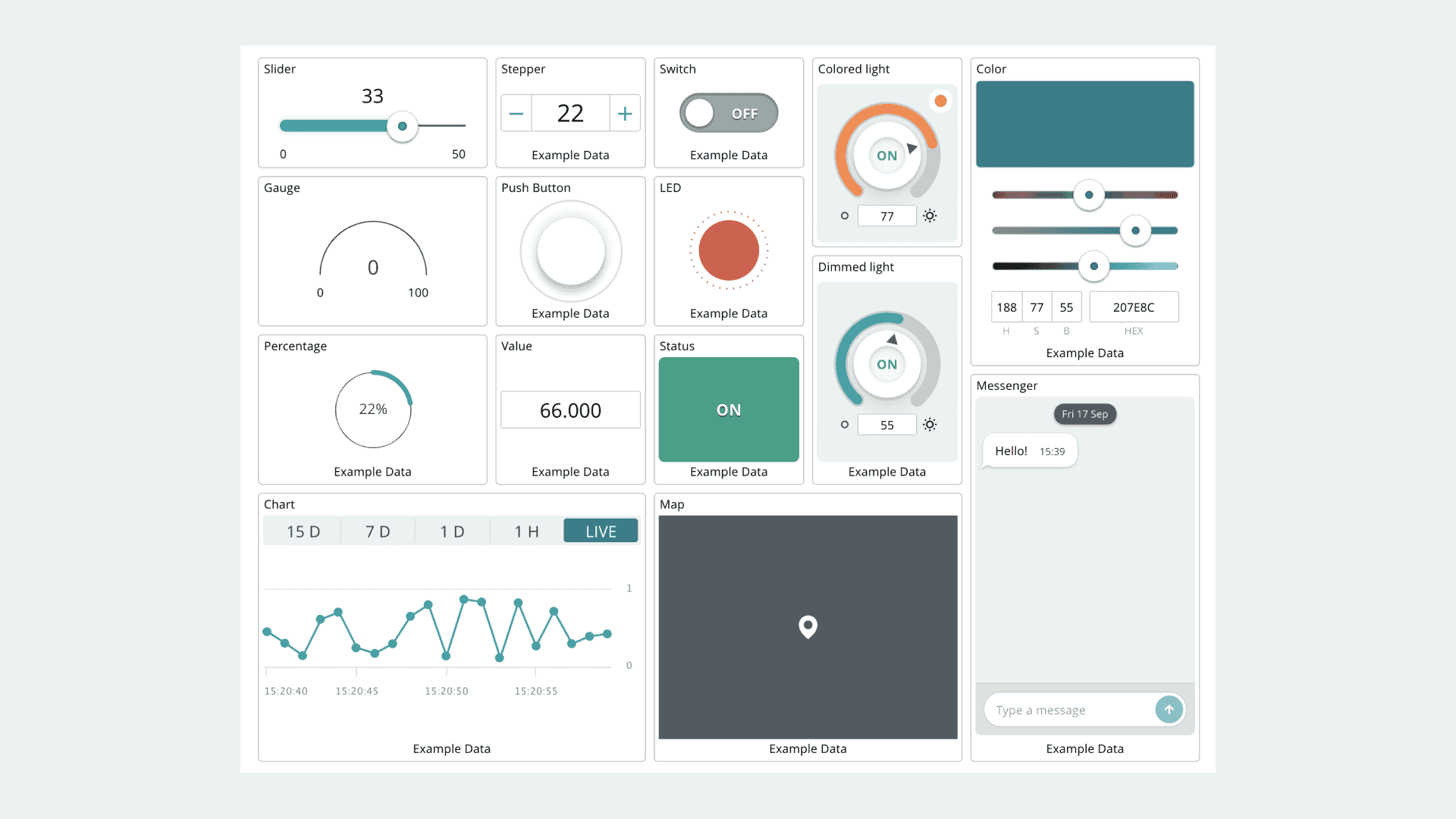Click the green ON Status tile

(728, 409)
